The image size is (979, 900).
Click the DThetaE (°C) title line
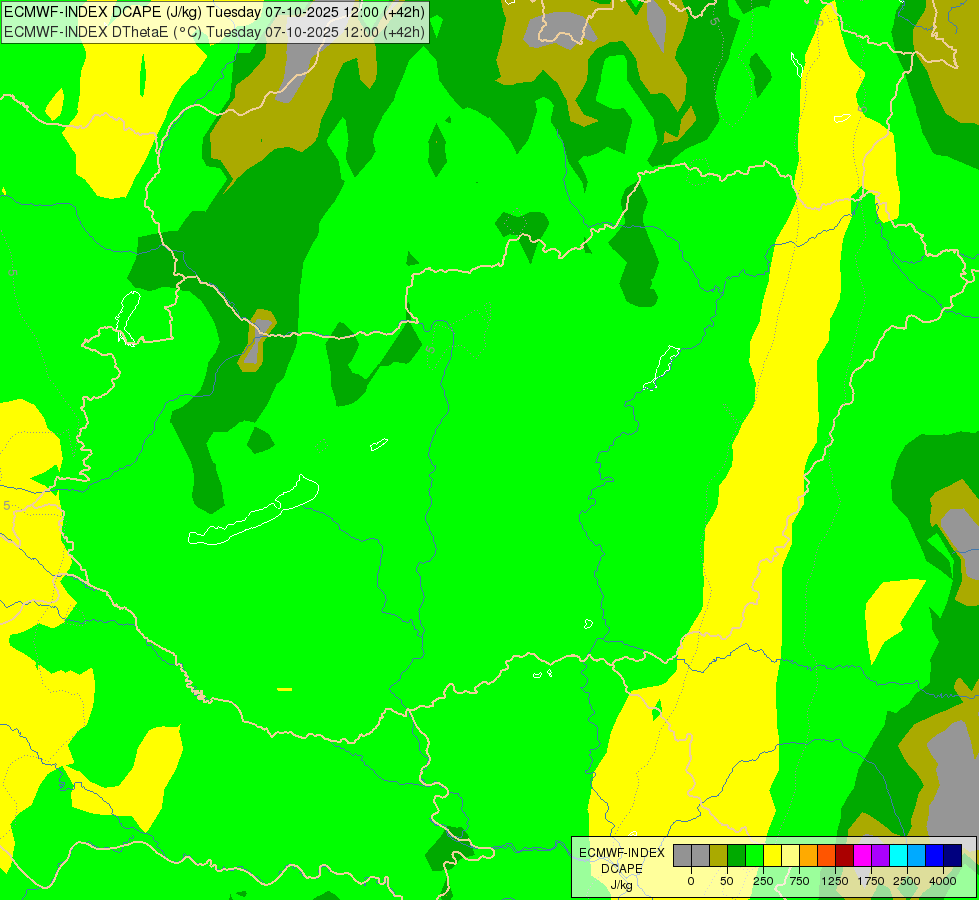214,32
